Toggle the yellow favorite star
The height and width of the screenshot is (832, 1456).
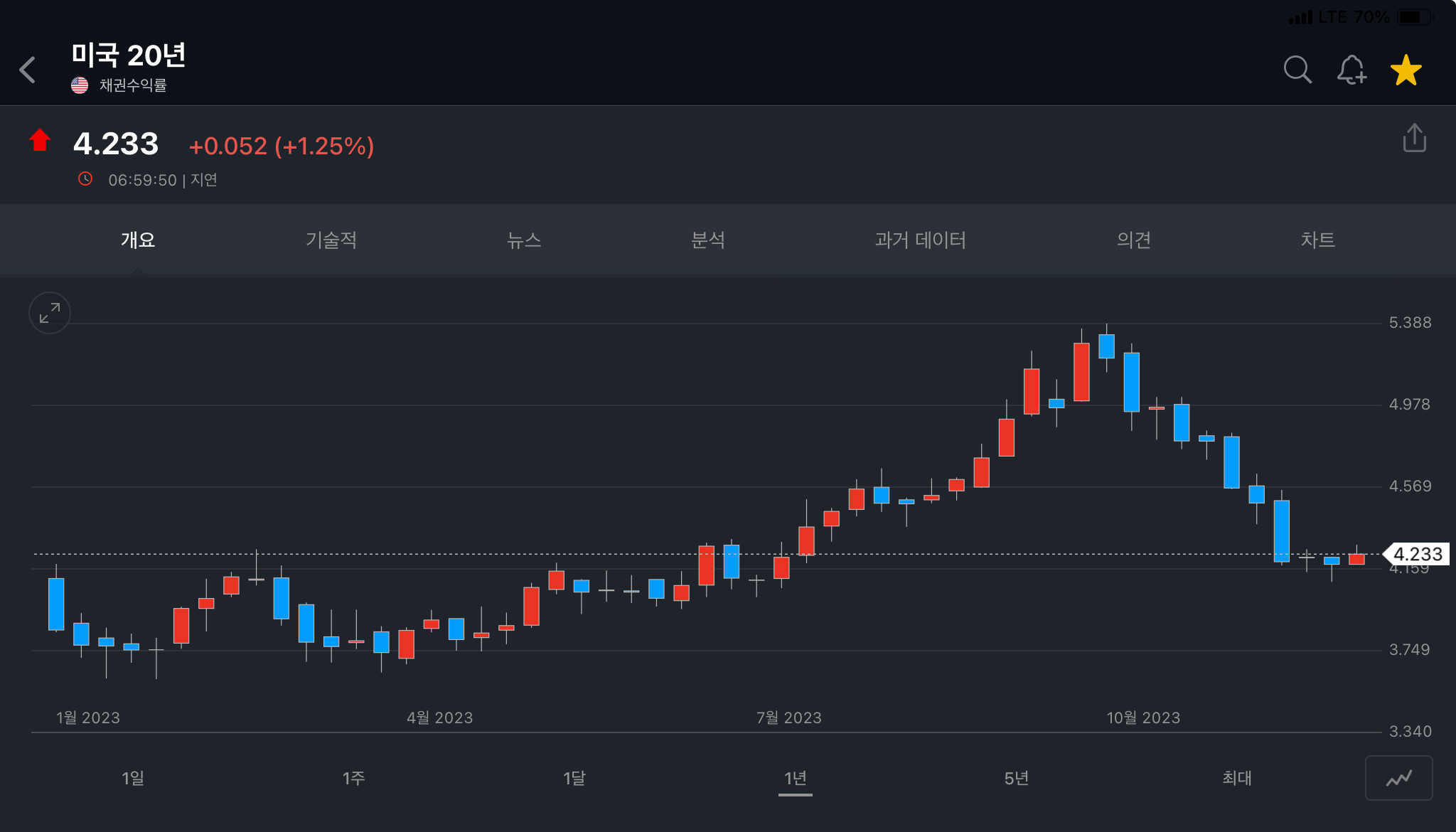(1406, 70)
